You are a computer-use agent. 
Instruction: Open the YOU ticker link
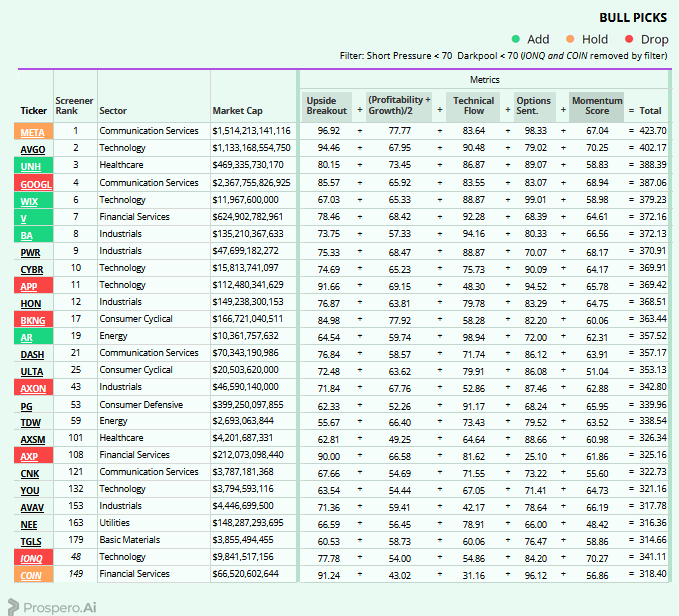[30, 490]
